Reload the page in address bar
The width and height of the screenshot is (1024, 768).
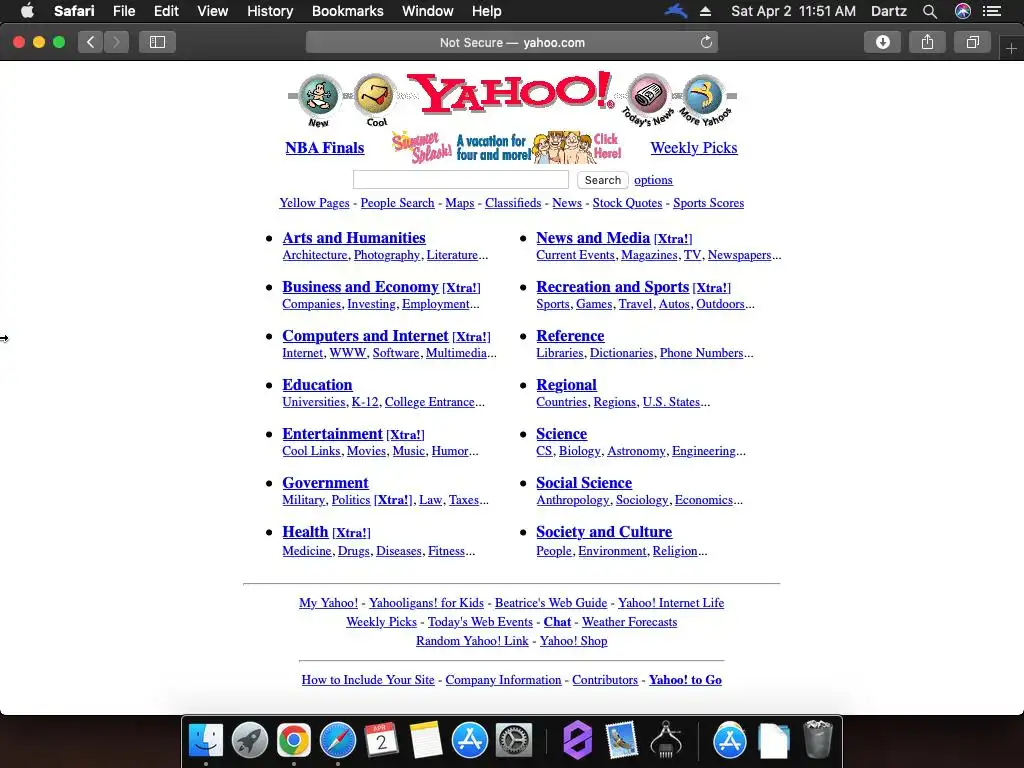706,42
